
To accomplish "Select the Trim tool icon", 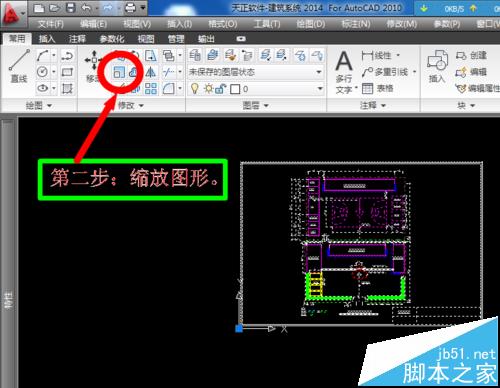I will 169,72.
